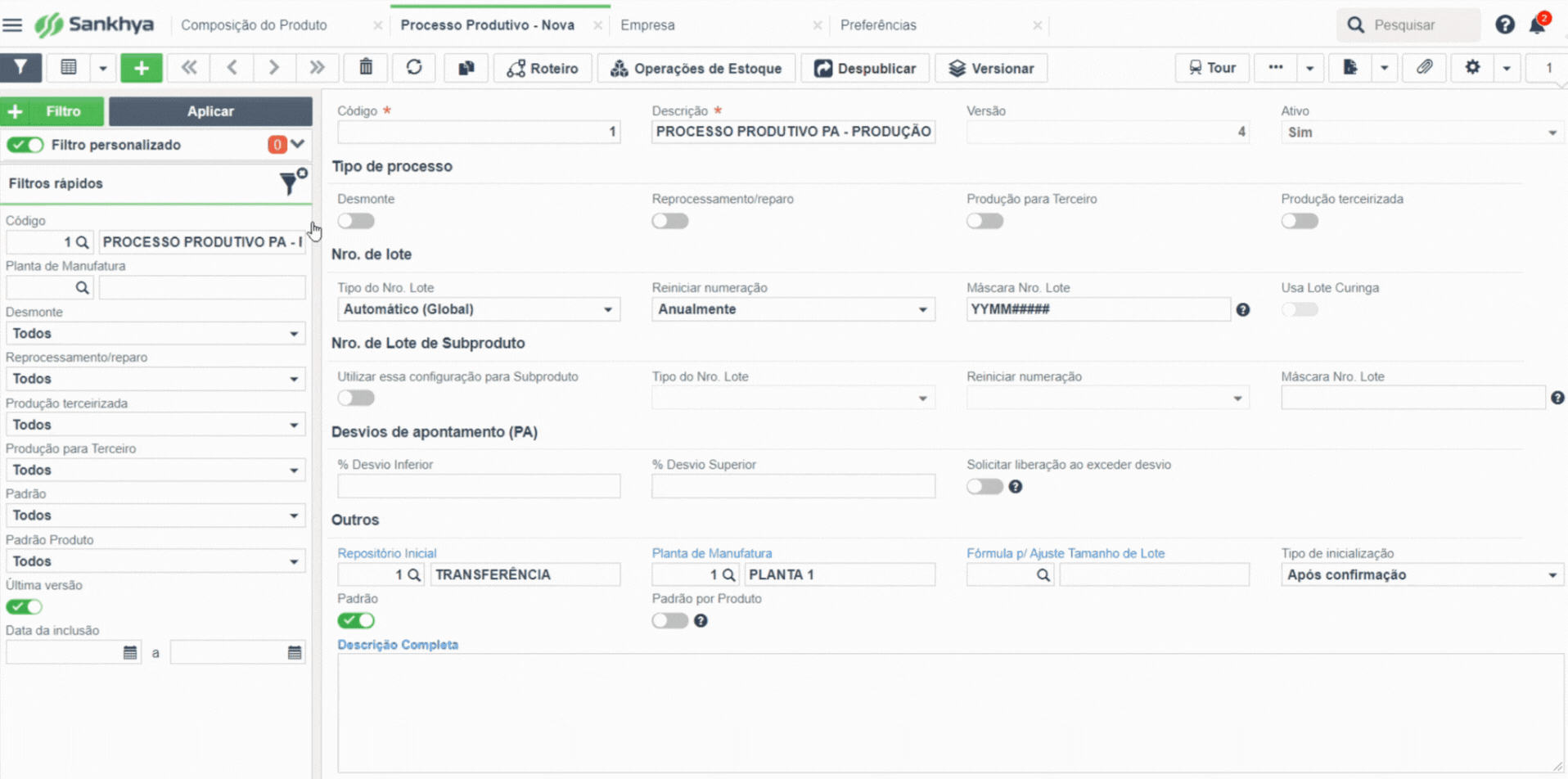Enable Produção terceirizada switch
Image resolution: width=1568 pixels, height=779 pixels.
coord(1300,221)
